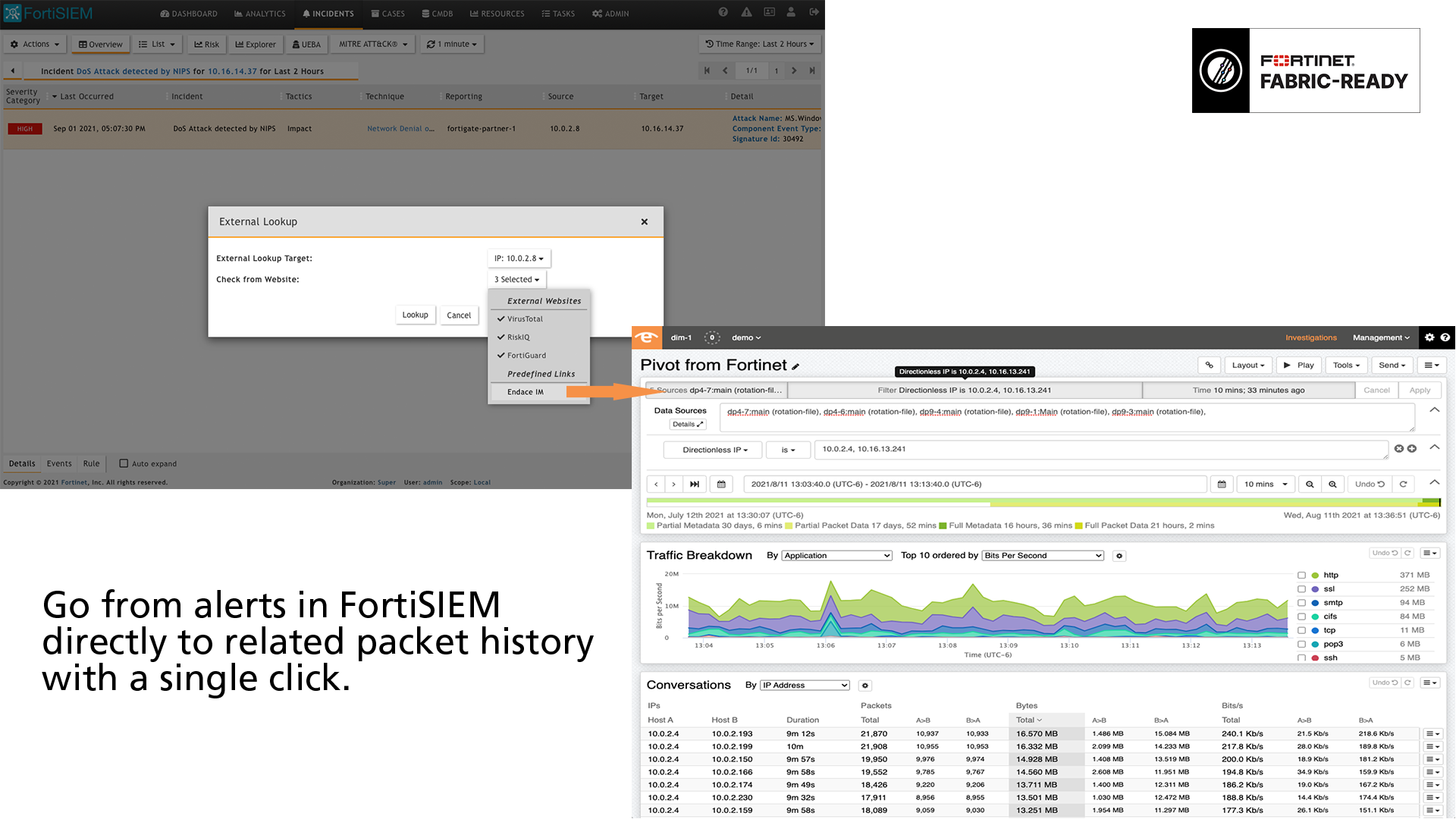1456x819 pixels.
Task: Toggle the smtp application checkbox
Action: [x=1301, y=603]
